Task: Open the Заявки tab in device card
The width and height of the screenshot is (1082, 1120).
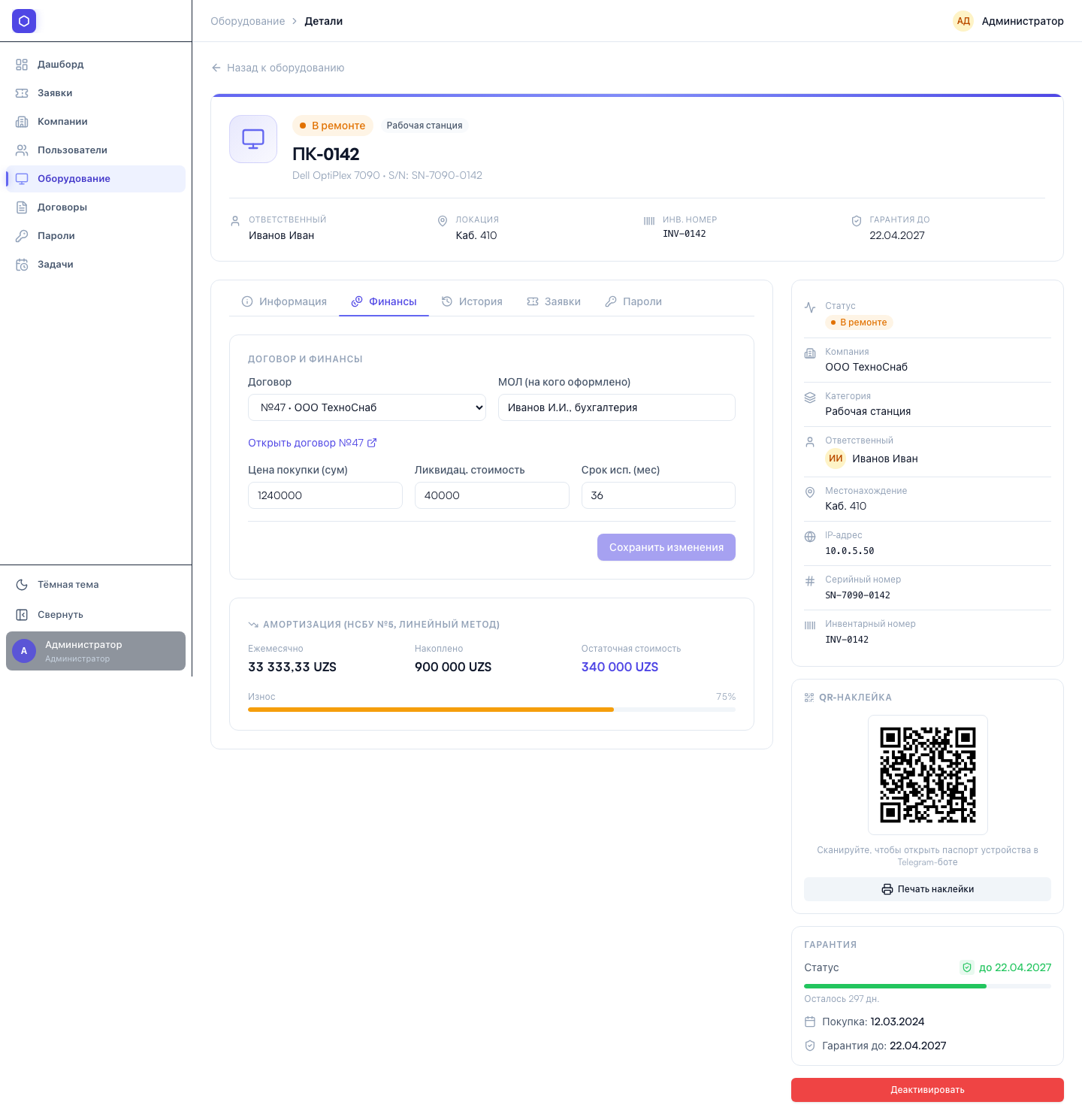Action: tap(554, 301)
